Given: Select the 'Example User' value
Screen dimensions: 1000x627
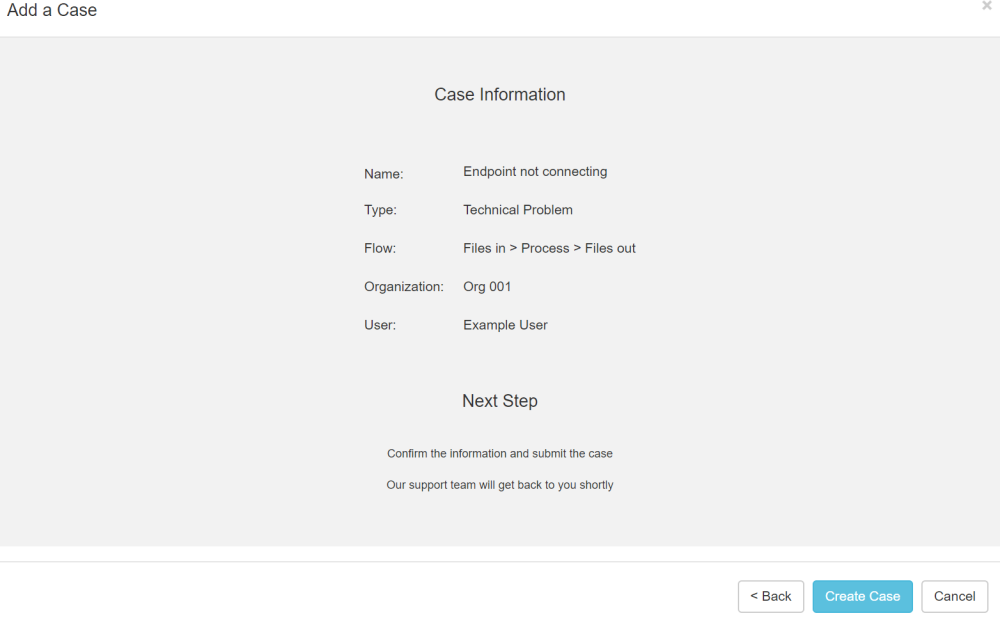Looking at the screenshot, I should tap(505, 325).
